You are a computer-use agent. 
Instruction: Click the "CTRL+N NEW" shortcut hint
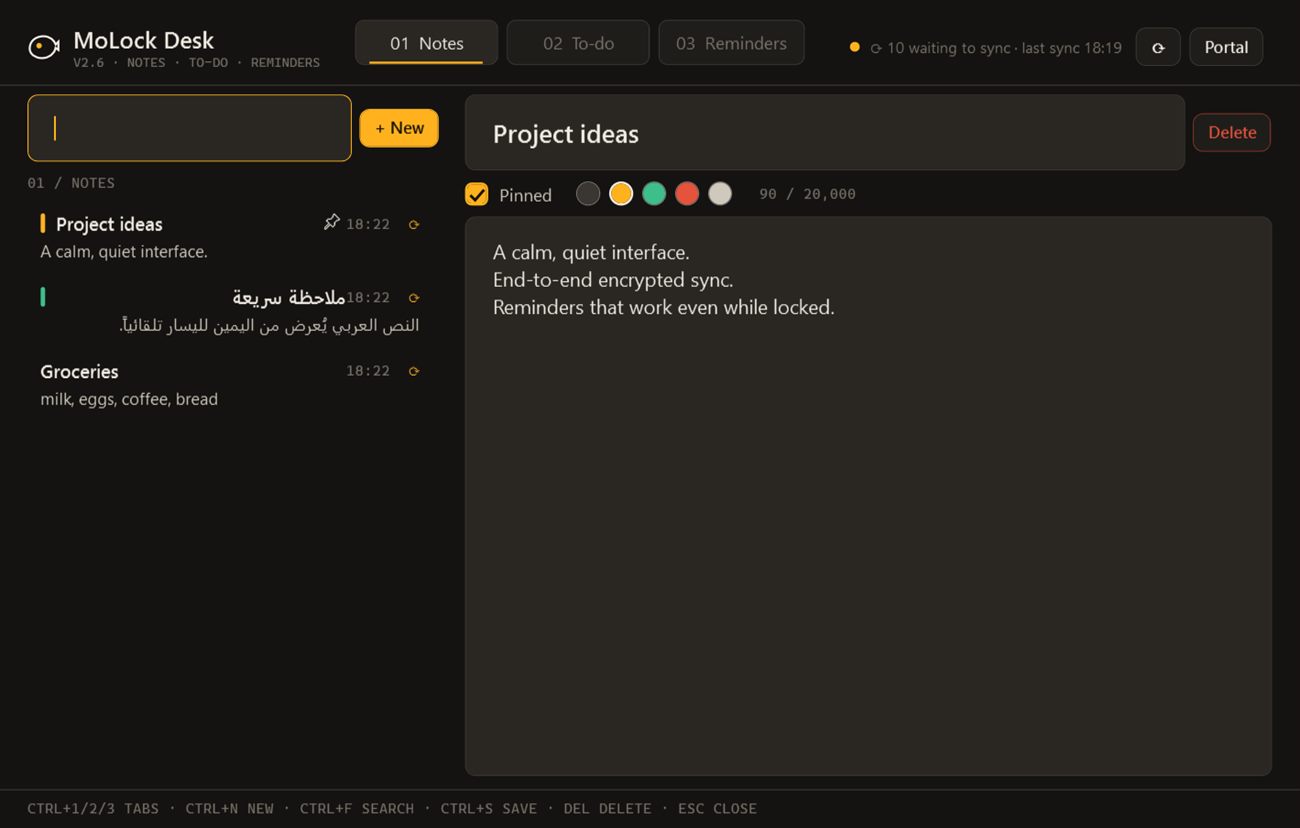[229, 808]
